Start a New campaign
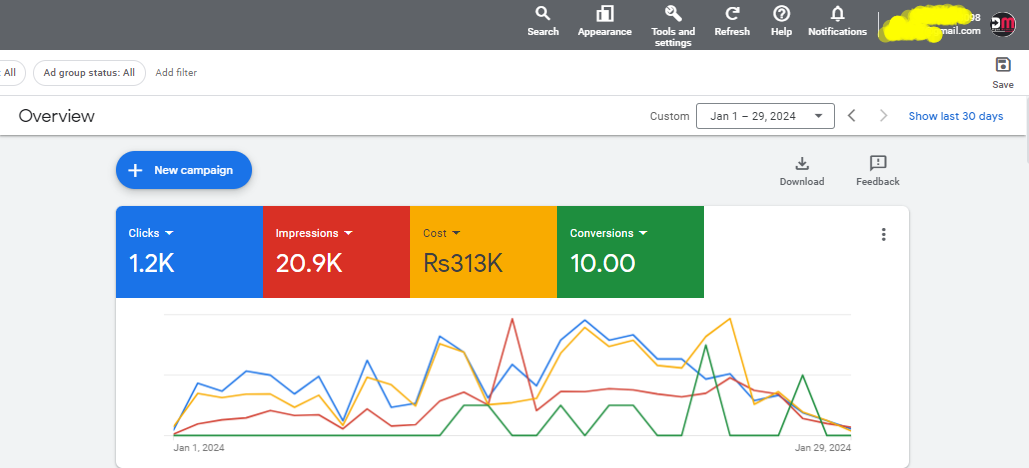Screen dimensions: 1029x468 pyautogui.click(x=184, y=170)
